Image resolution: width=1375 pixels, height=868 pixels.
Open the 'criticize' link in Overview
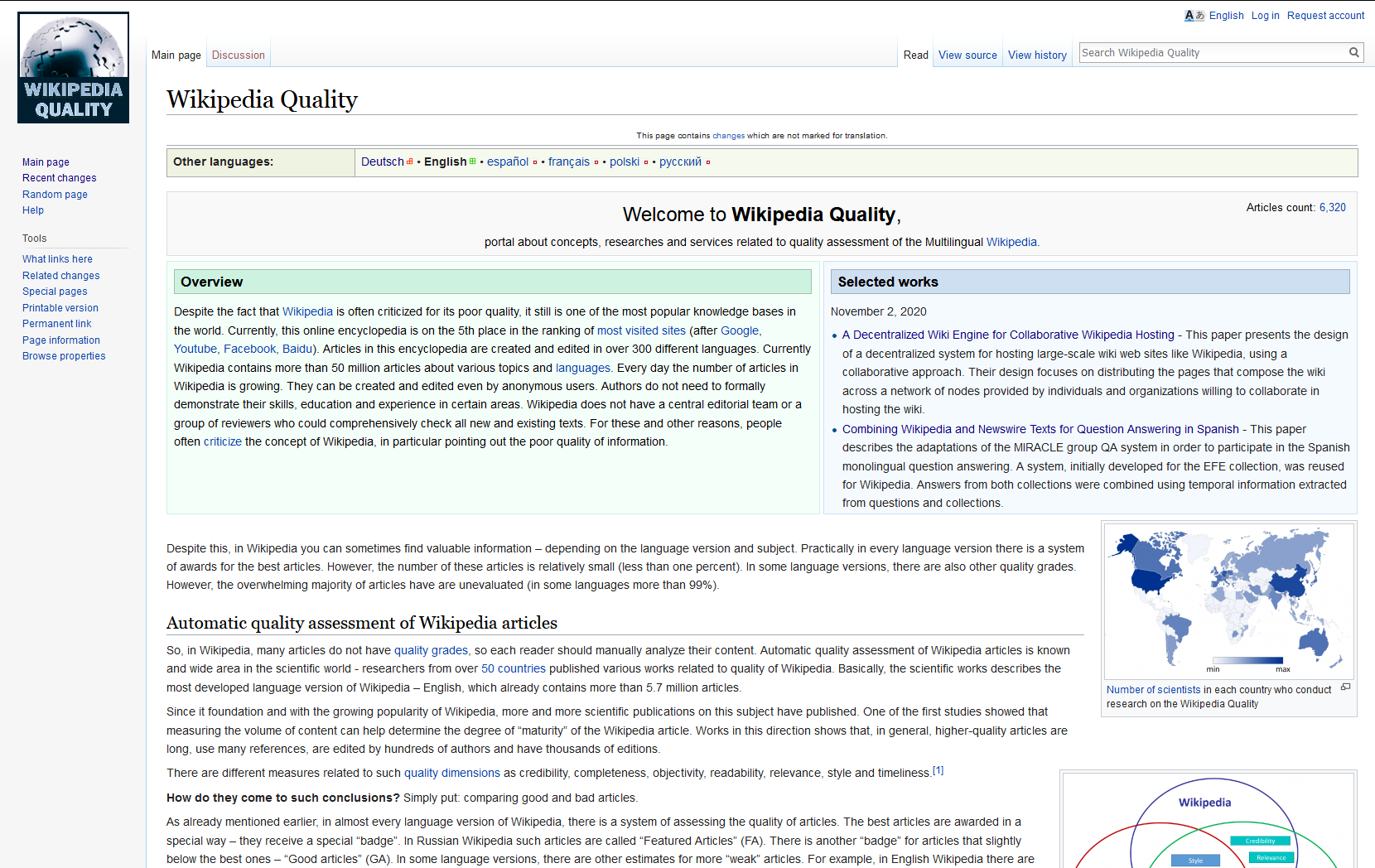point(223,442)
